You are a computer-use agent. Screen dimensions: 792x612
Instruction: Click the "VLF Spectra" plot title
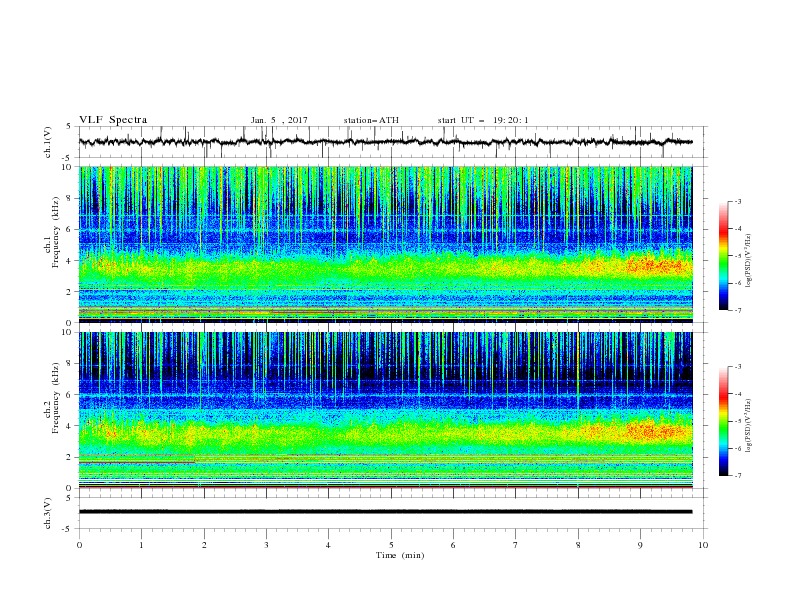pyautogui.click(x=113, y=120)
